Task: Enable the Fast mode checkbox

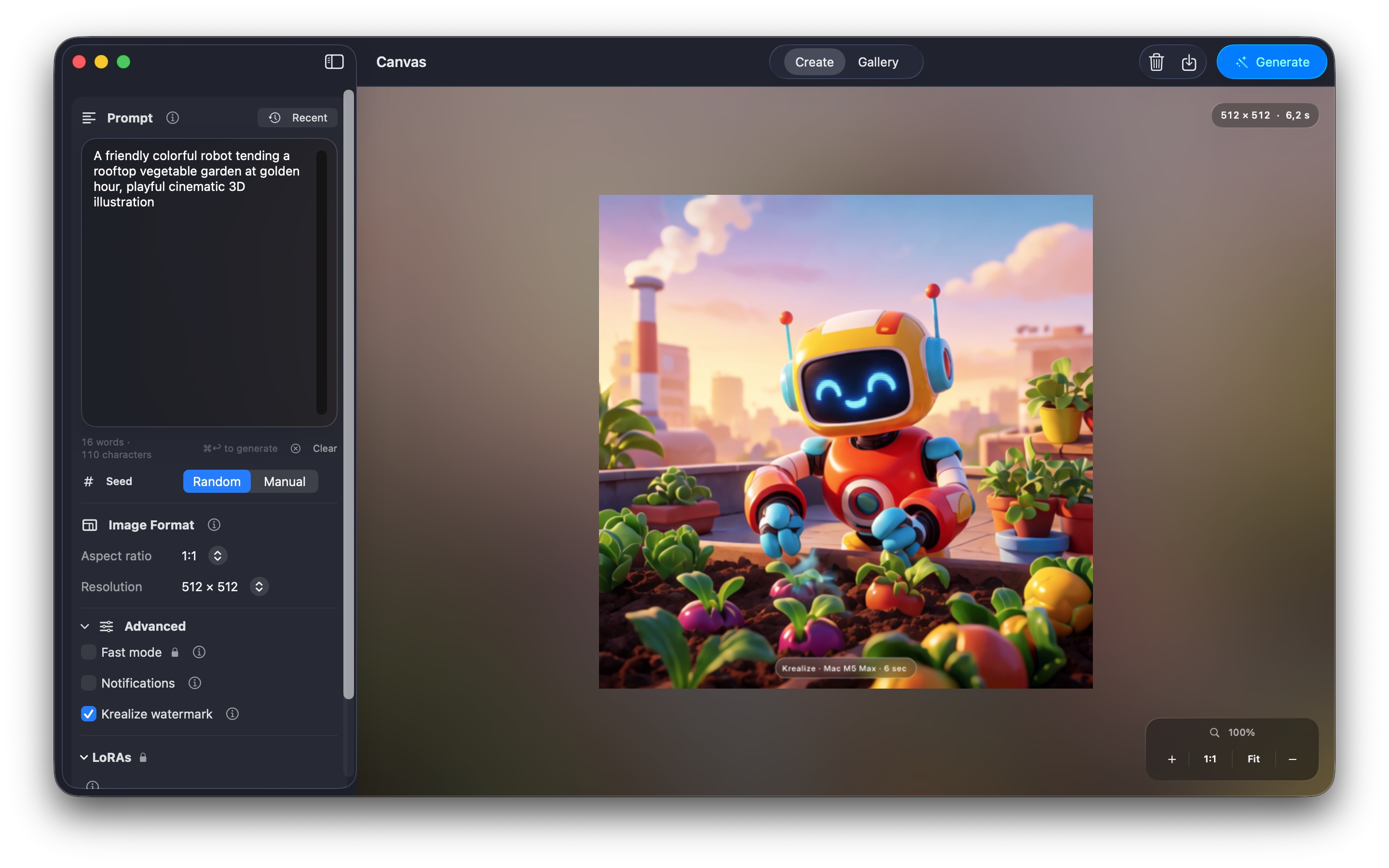Action: coord(88,652)
